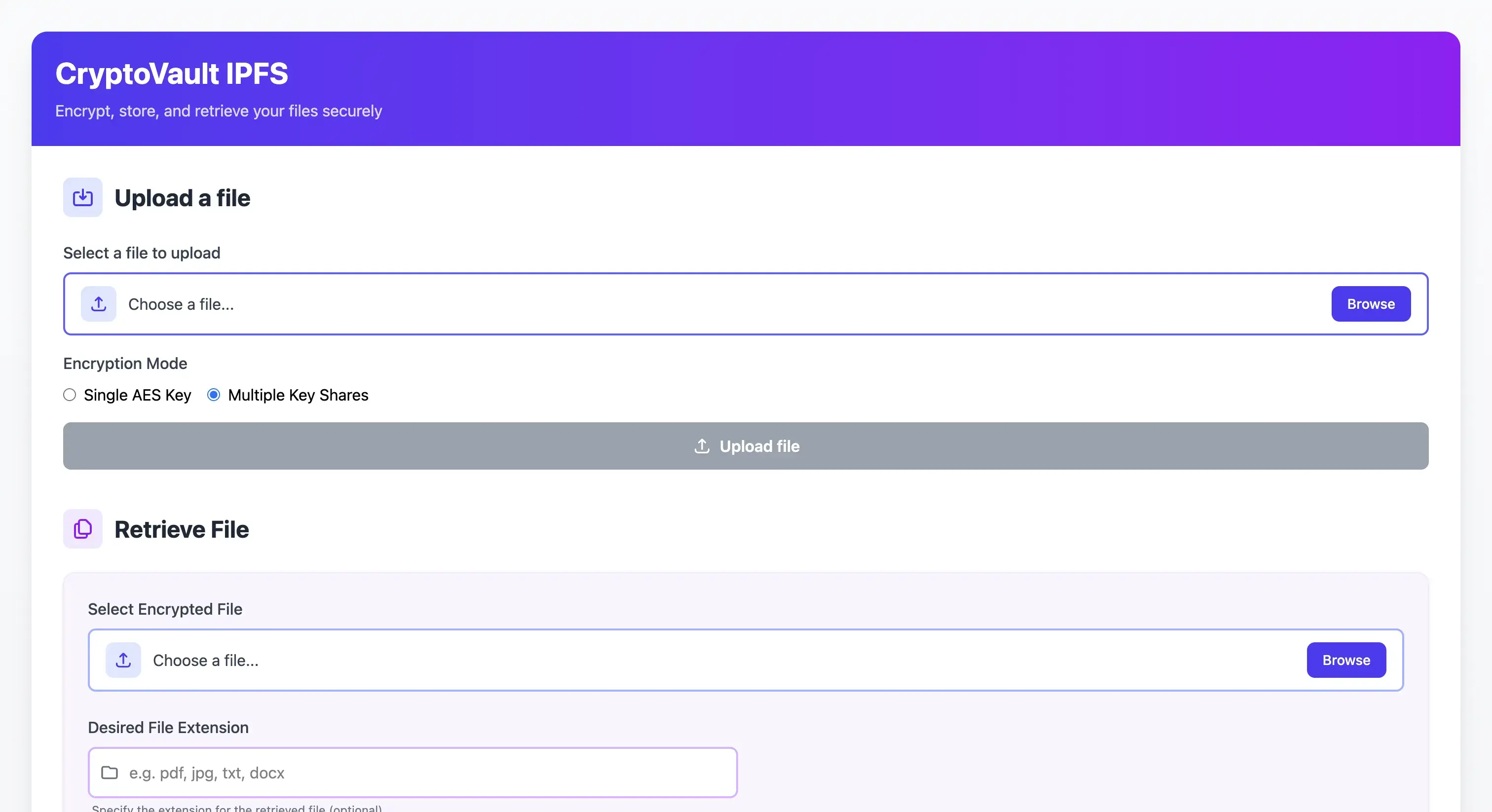Click the 'Single AES Key' label text
This screenshot has height=812, width=1492.
(x=137, y=395)
